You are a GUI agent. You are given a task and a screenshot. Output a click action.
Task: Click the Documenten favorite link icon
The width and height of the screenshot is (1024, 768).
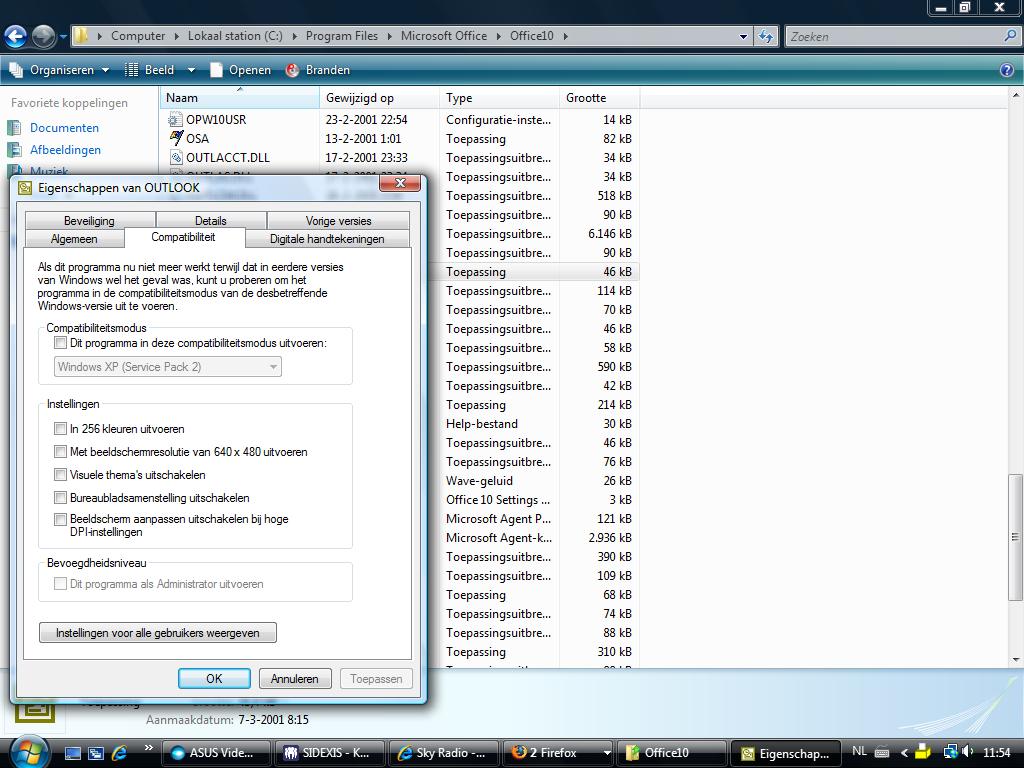coord(14,128)
